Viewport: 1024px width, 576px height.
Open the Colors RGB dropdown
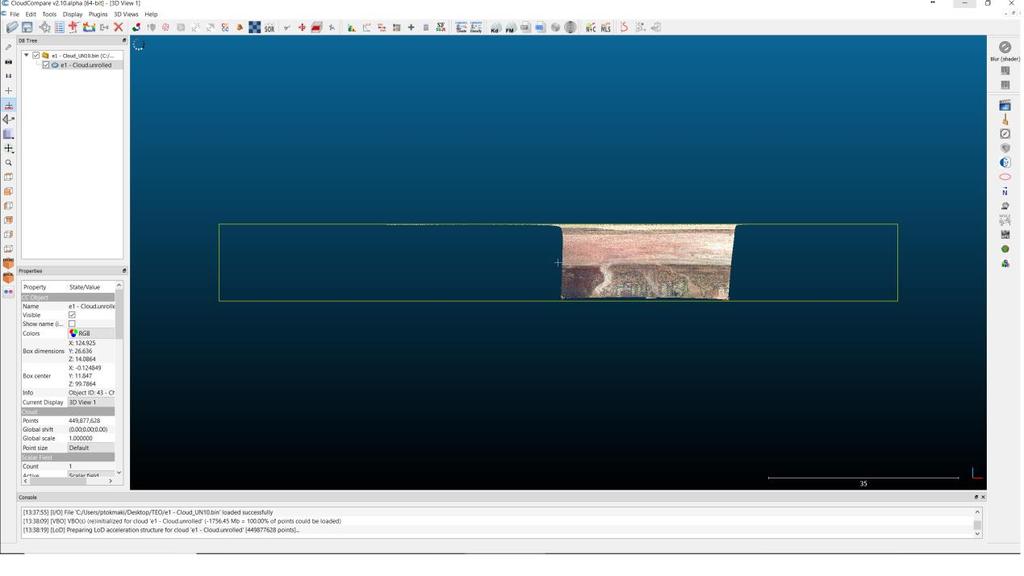91,333
